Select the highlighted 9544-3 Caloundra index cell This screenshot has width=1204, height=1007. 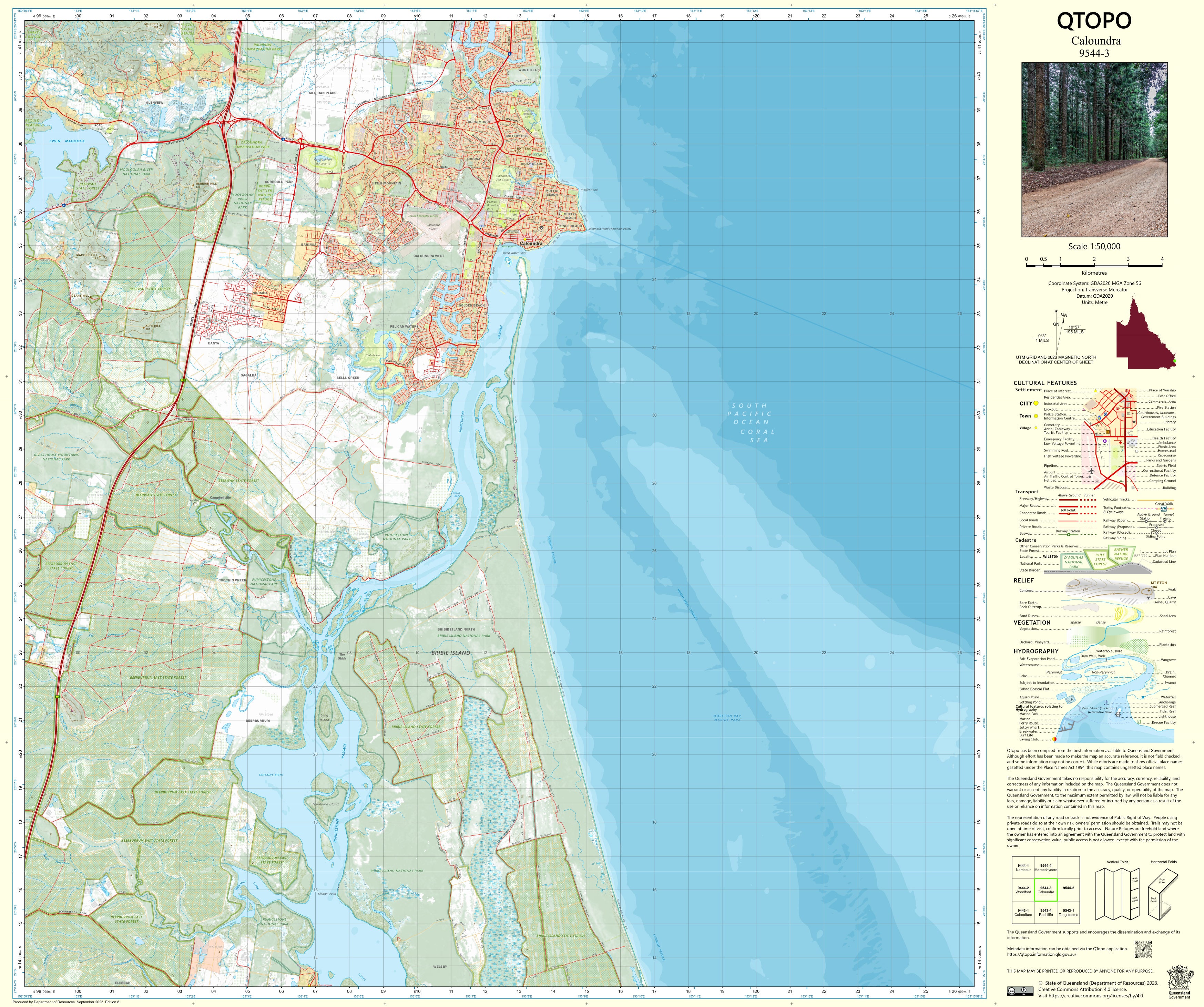tap(1046, 890)
